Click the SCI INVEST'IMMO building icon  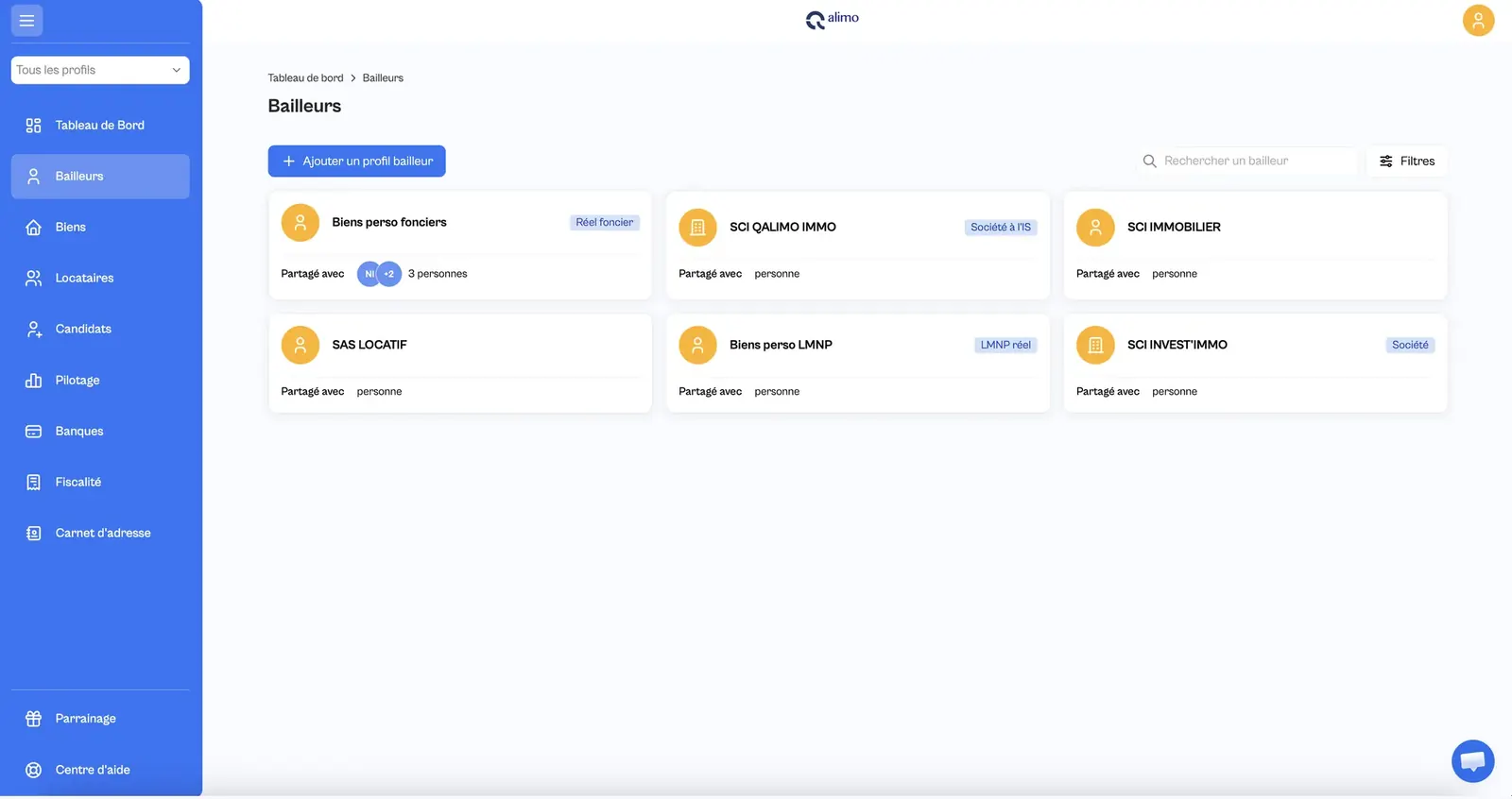[1095, 346]
